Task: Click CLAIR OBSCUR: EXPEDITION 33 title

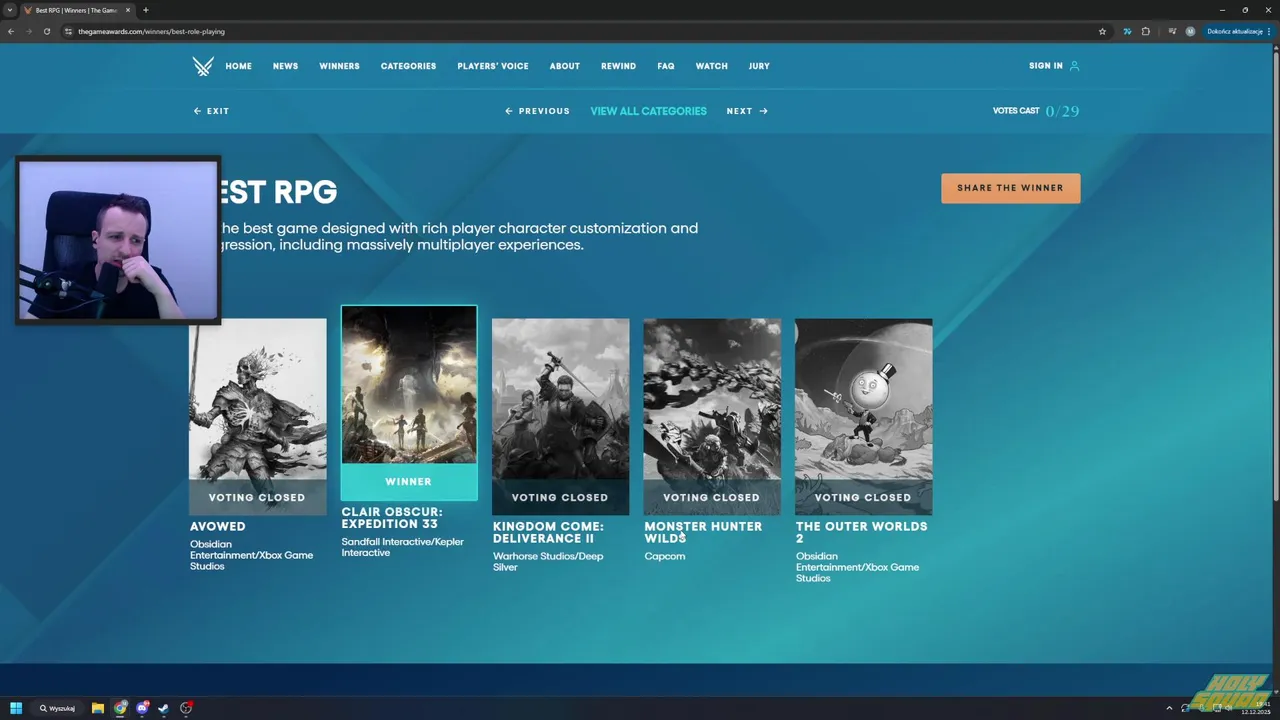Action: (x=392, y=518)
